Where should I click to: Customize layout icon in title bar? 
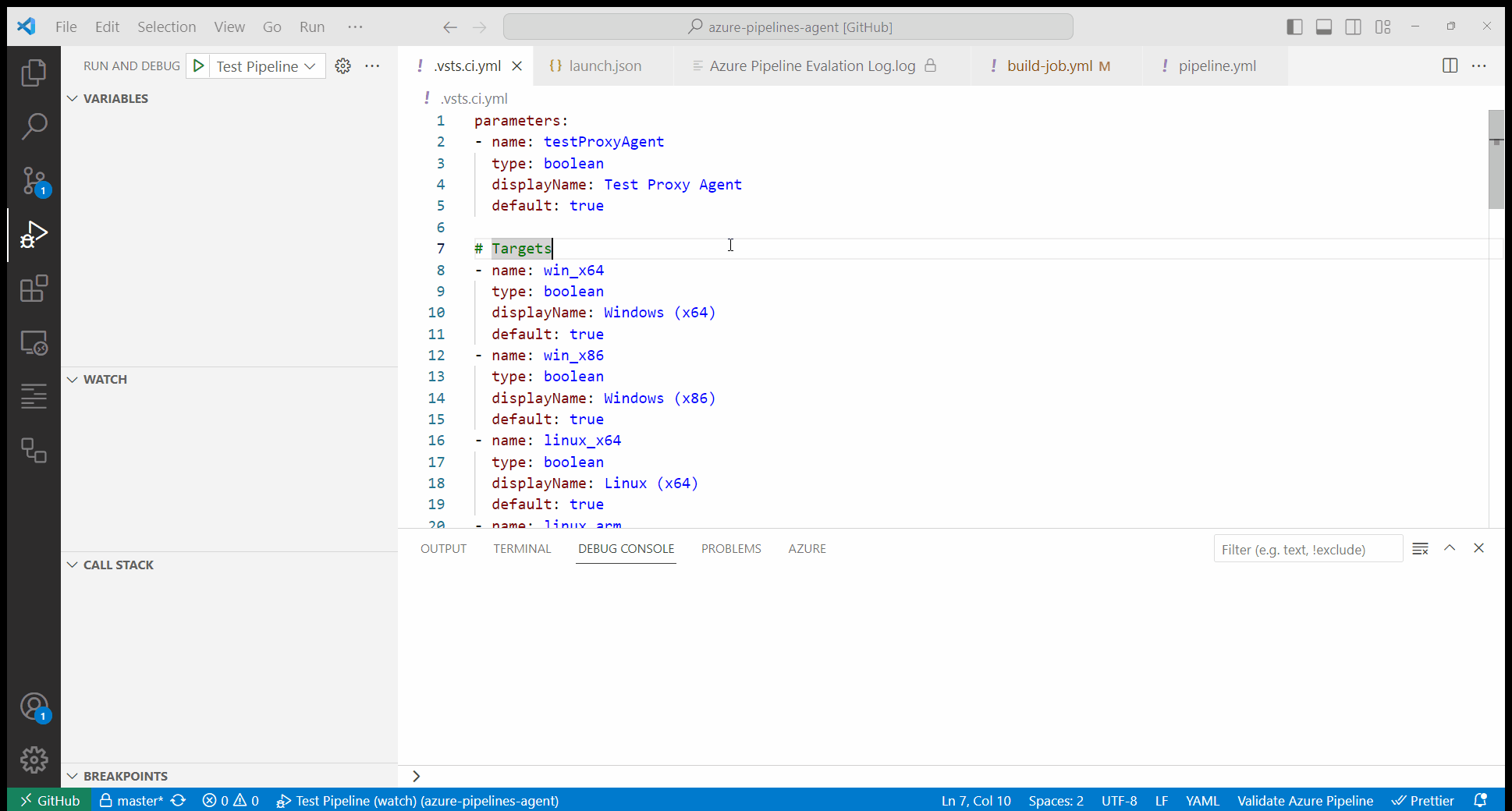coord(1383,27)
